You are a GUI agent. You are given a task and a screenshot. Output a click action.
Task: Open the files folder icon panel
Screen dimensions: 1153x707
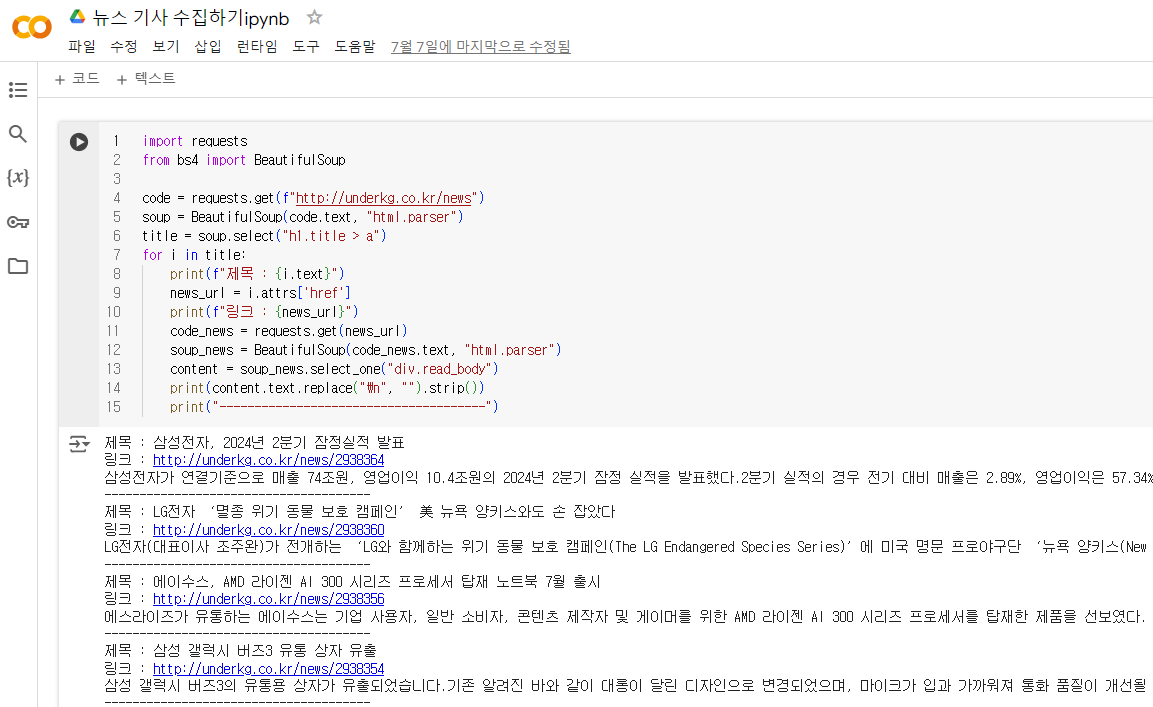[x=18, y=266]
